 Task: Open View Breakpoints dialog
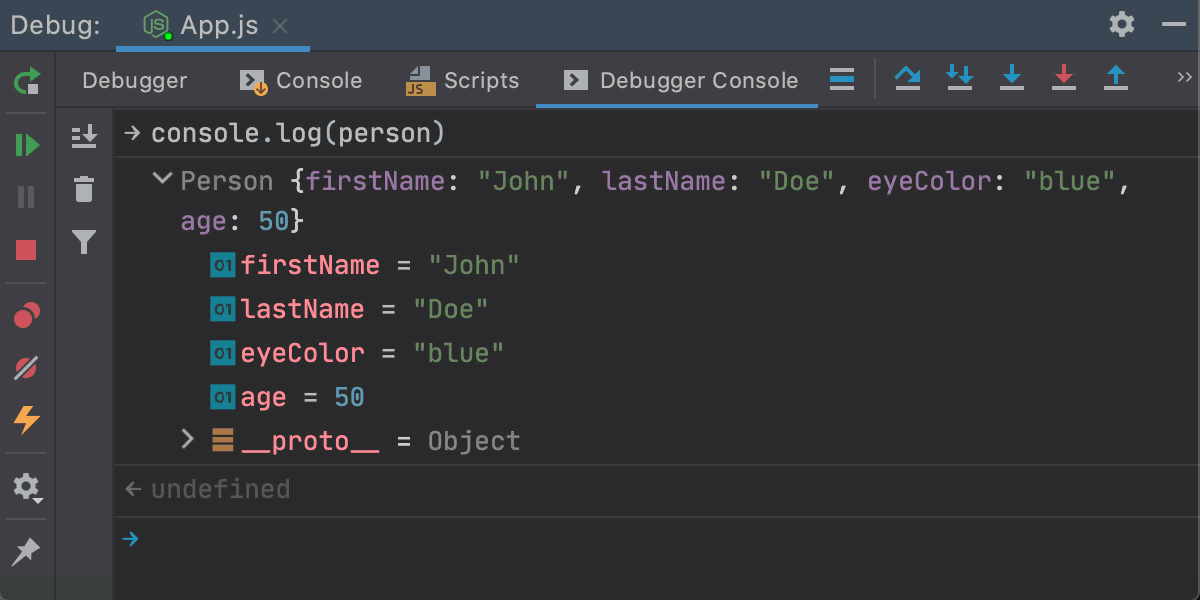click(x=27, y=317)
